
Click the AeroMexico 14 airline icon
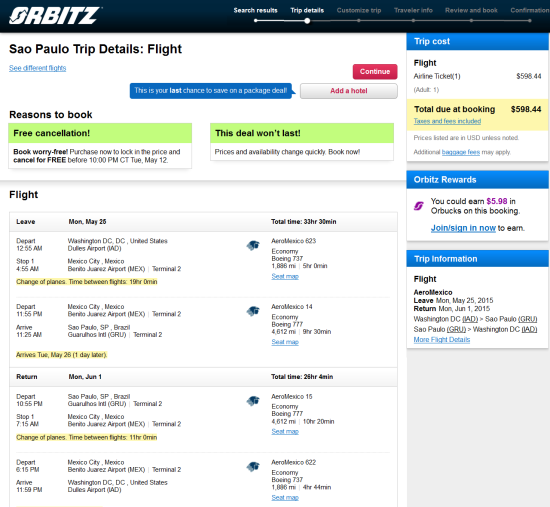coord(253,311)
